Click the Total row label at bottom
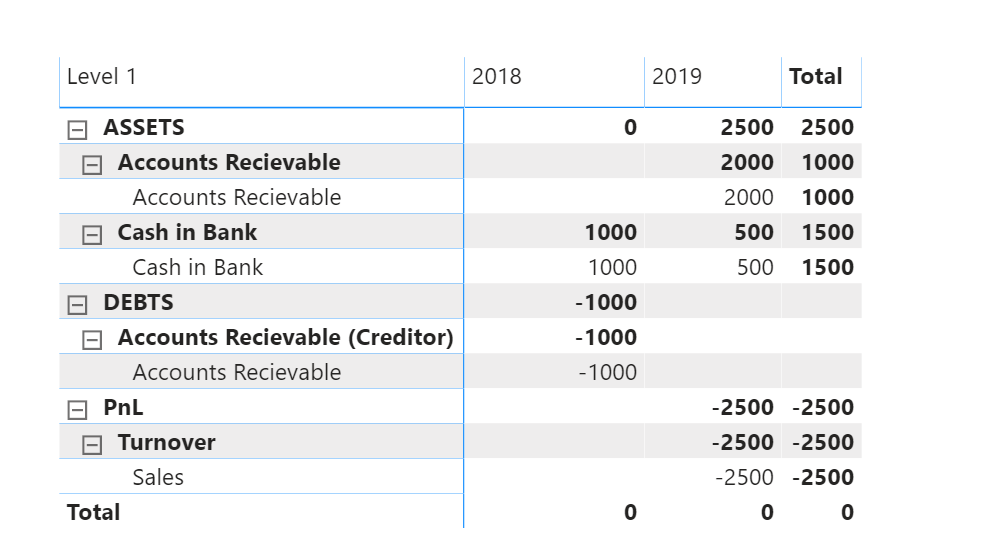988x546 pixels. [x=93, y=512]
